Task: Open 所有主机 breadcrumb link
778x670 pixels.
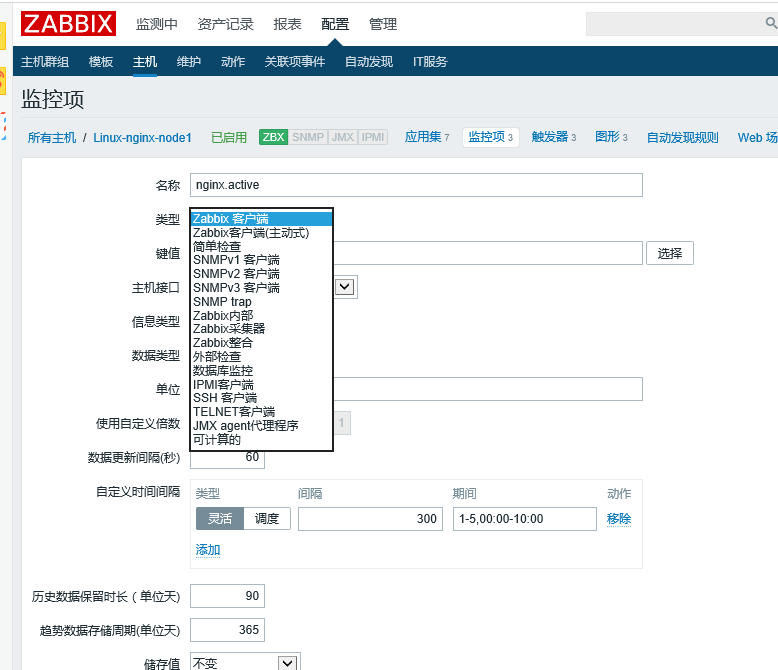Action: (52, 137)
